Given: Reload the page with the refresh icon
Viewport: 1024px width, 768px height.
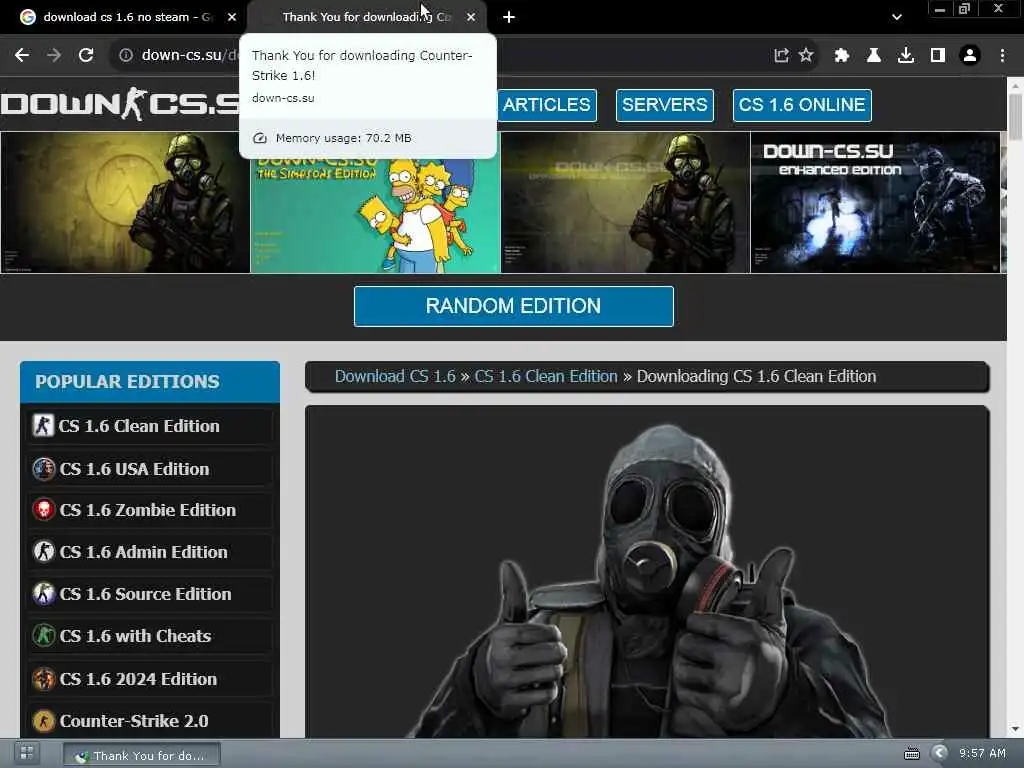Looking at the screenshot, I should (86, 56).
